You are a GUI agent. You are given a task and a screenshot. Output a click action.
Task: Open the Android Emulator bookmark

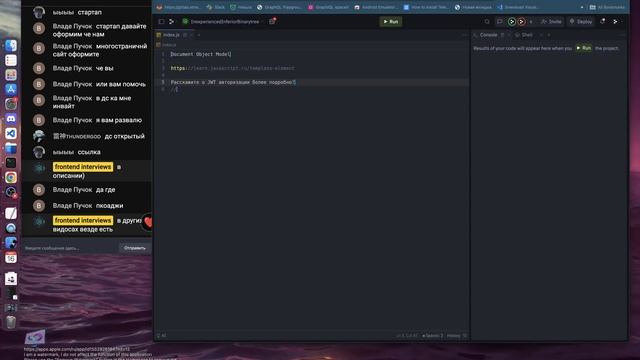click(x=375, y=7)
